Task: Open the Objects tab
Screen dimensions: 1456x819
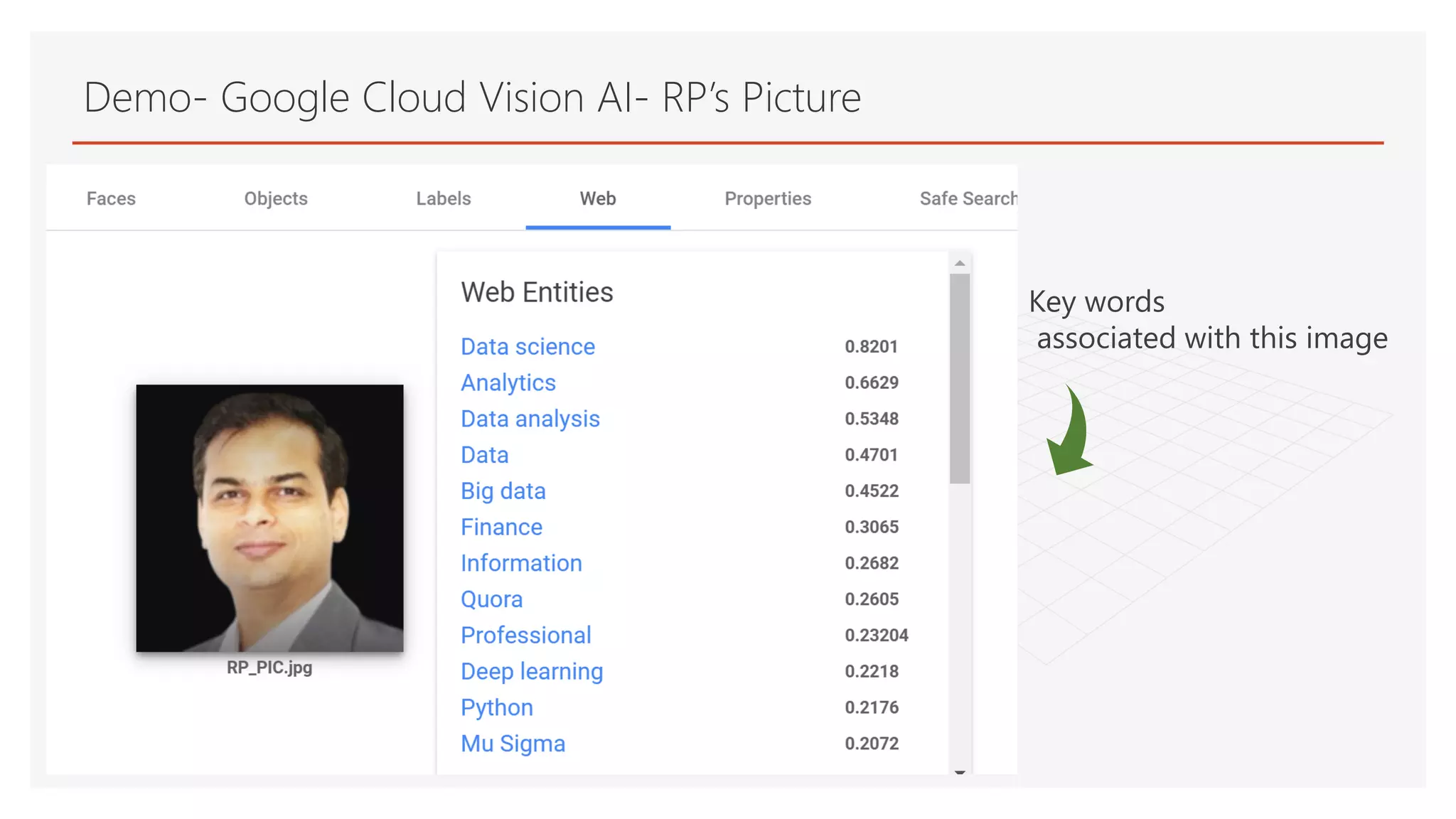Action: tap(276, 198)
